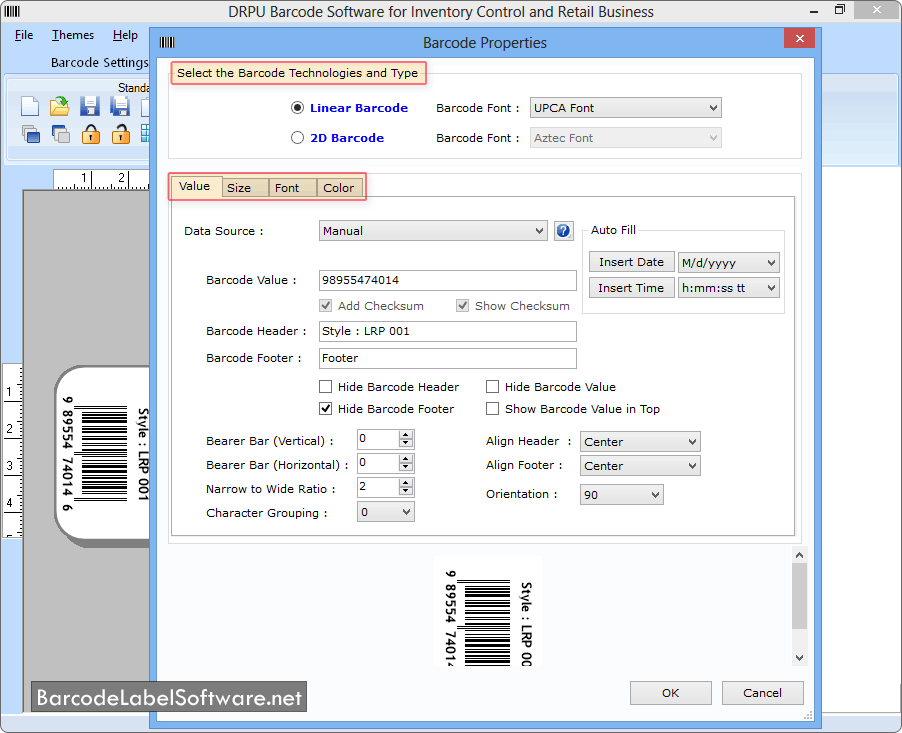The width and height of the screenshot is (902, 733).
Task: Increase Bearer Bar (Horizontal) value with up arrow
Action: coord(406,459)
